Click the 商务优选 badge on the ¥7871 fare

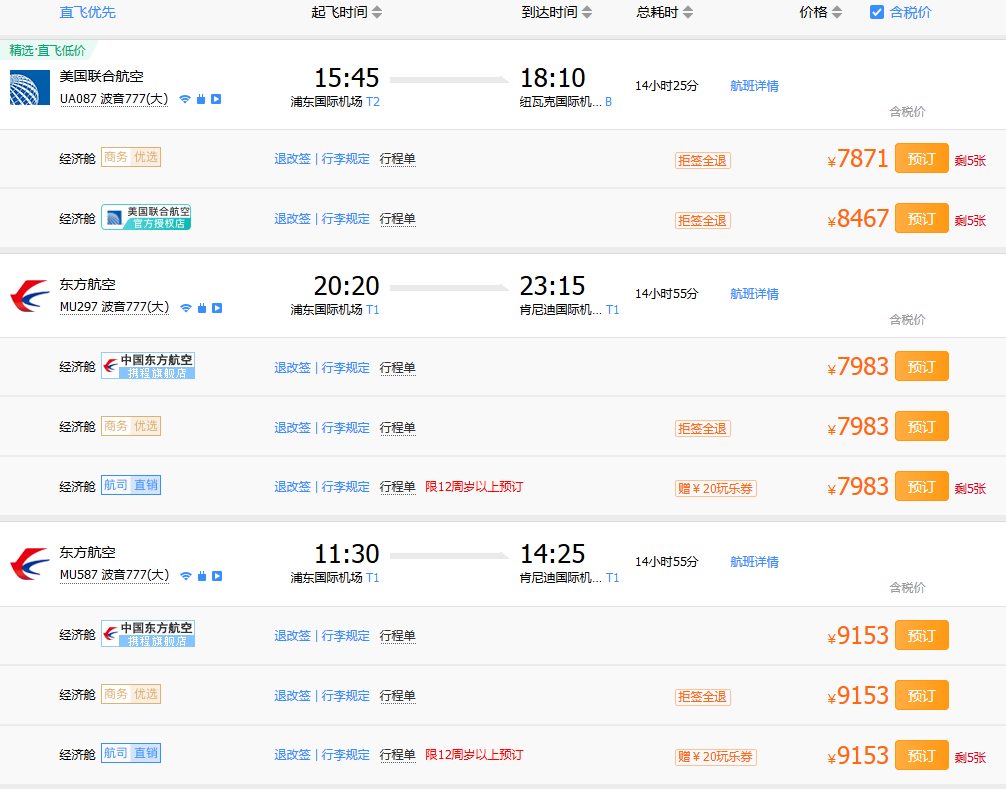(x=131, y=157)
